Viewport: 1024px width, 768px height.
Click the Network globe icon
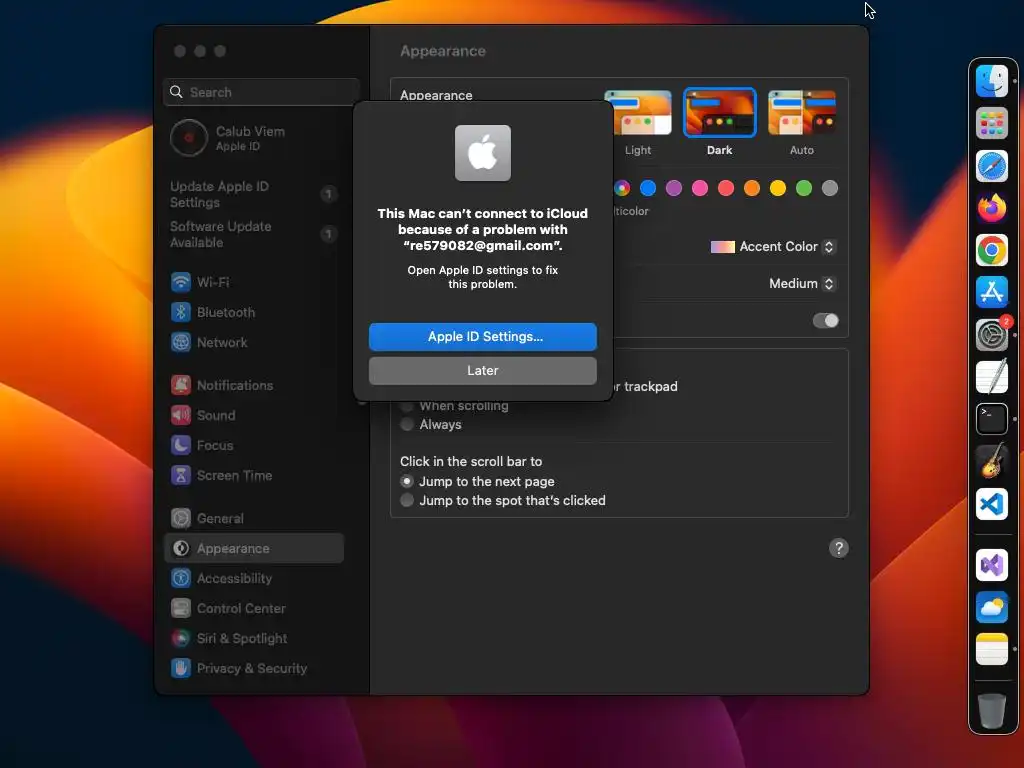click(181, 342)
